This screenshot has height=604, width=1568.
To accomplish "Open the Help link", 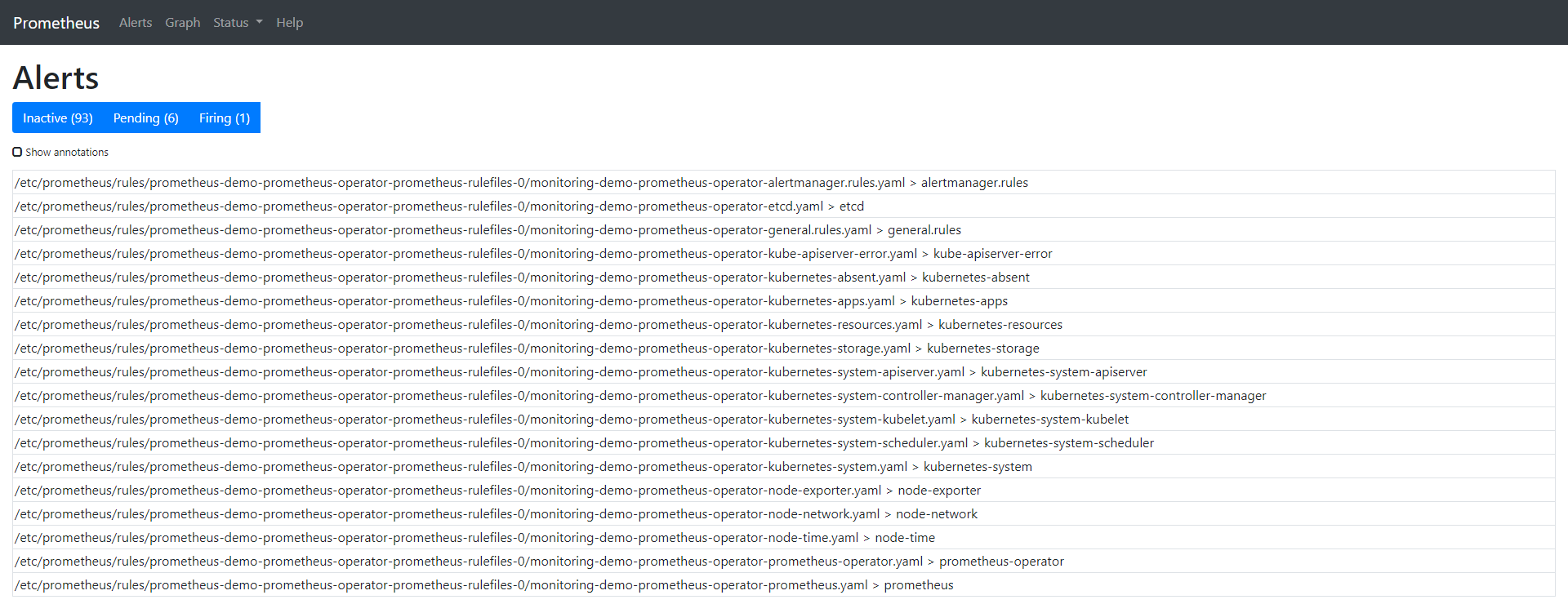I will pos(289,23).
